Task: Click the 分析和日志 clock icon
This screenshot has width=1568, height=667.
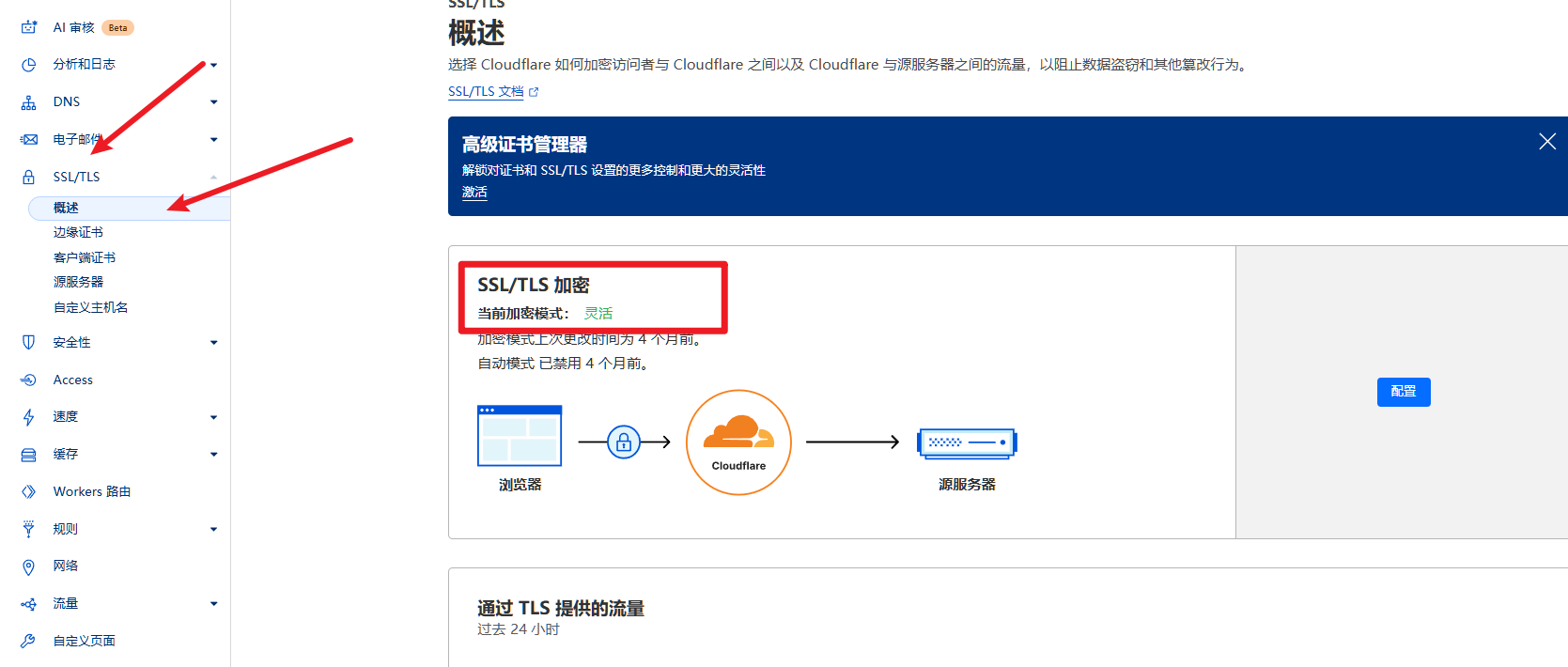Action: pyautogui.click(x=29, y=65)
